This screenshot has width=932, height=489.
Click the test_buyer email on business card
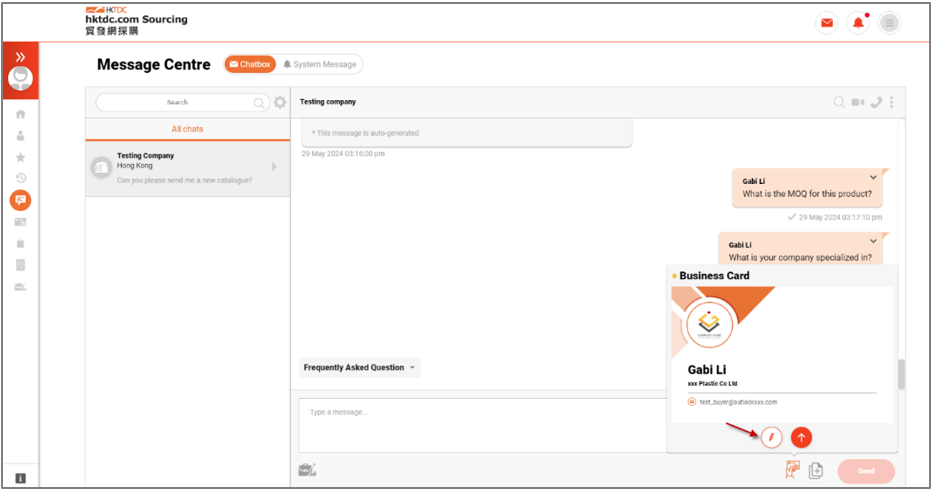pos(738,402)
